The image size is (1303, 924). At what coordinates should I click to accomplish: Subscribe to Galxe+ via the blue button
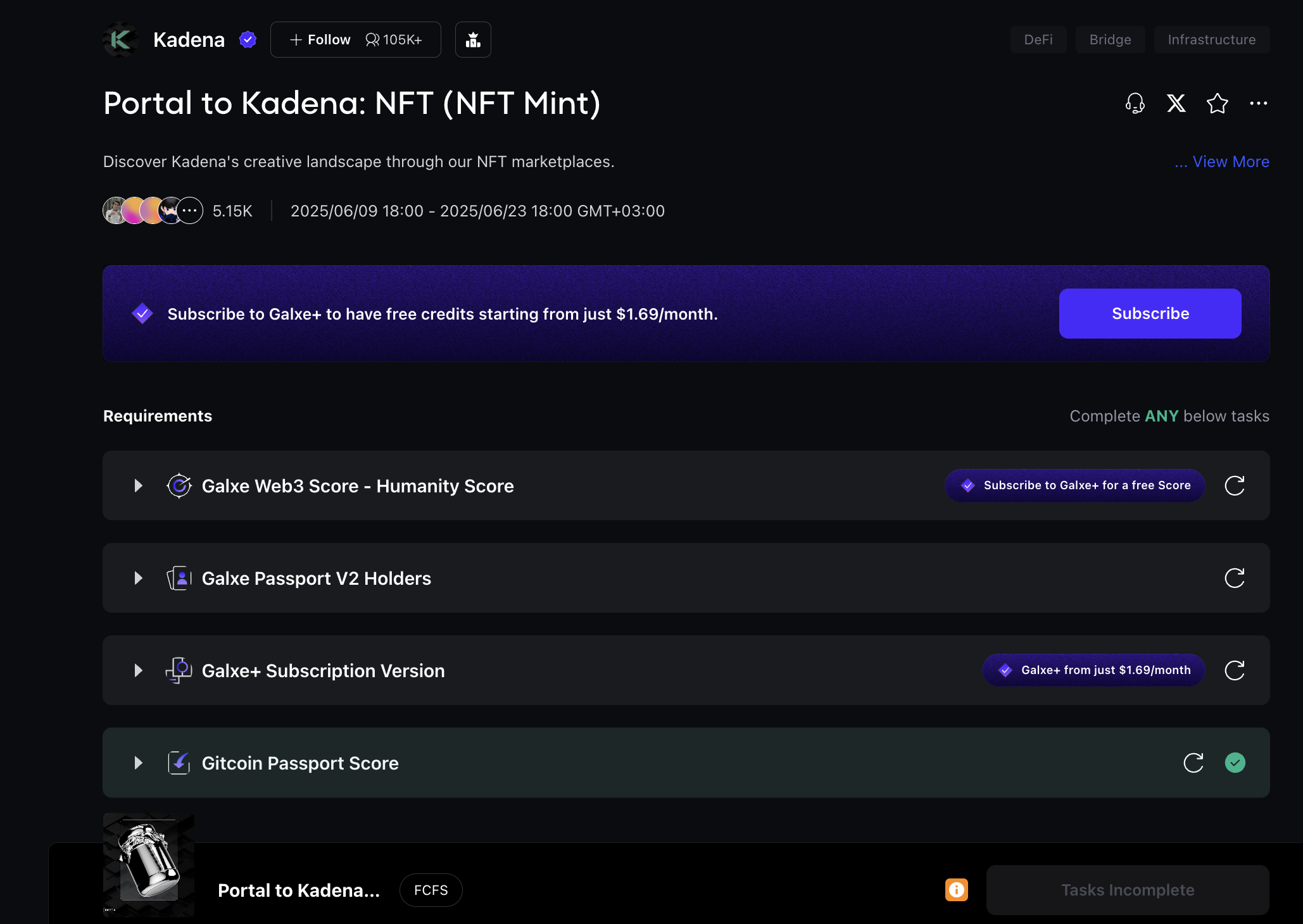(1150, 313)
